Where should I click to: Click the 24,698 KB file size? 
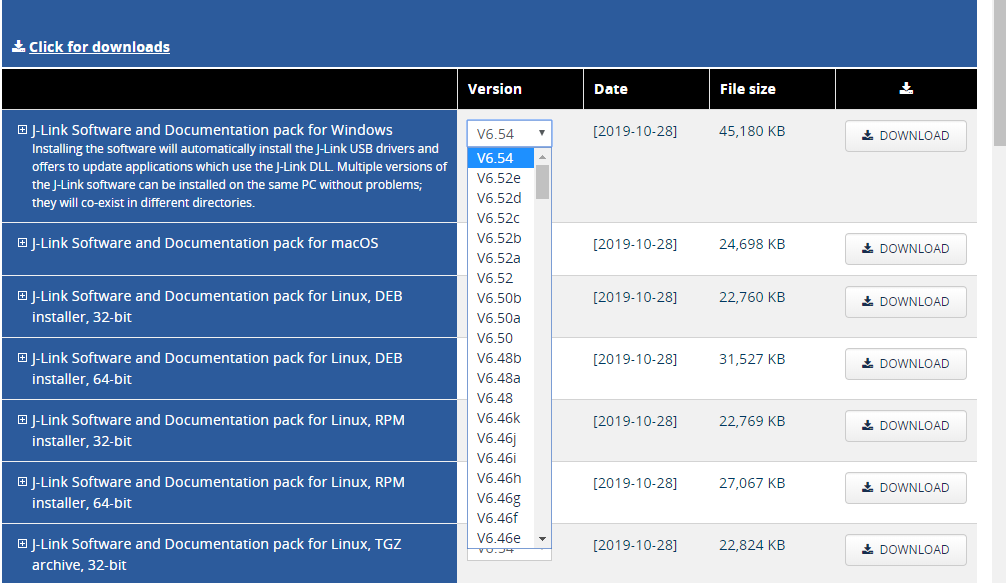[752, 244]
